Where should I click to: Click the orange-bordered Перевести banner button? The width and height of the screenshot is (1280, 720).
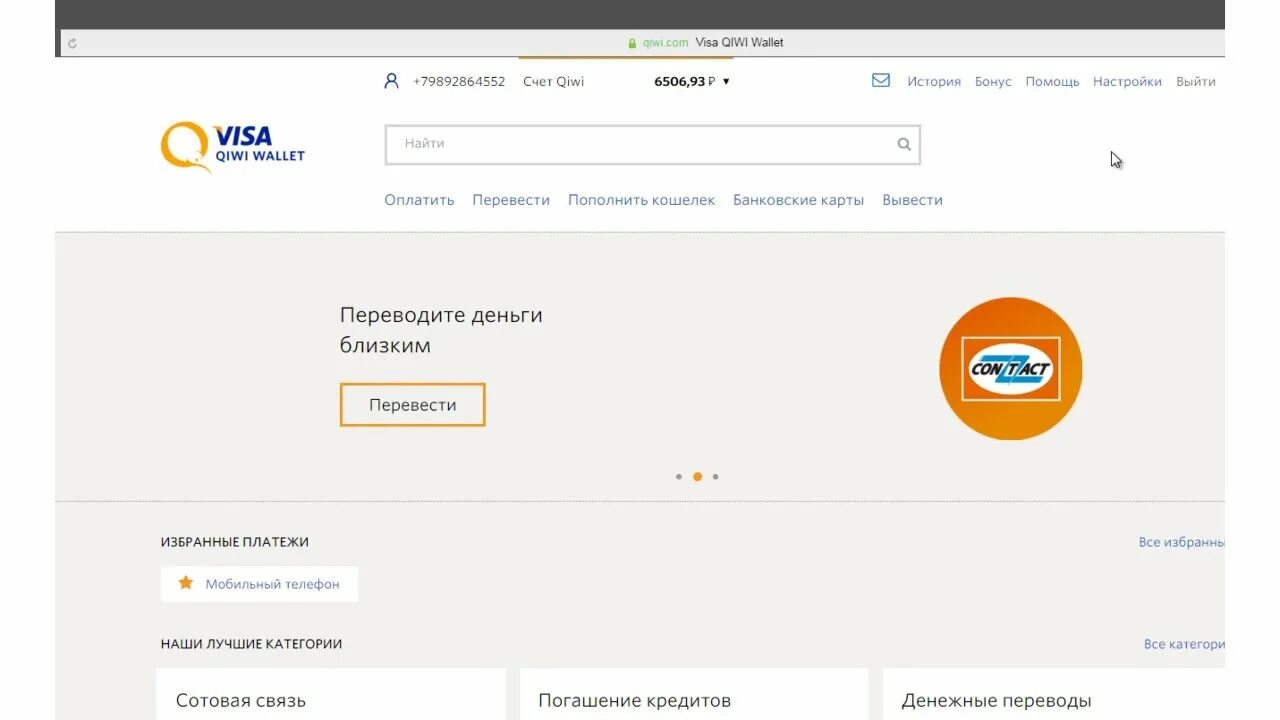pos(412,405)
